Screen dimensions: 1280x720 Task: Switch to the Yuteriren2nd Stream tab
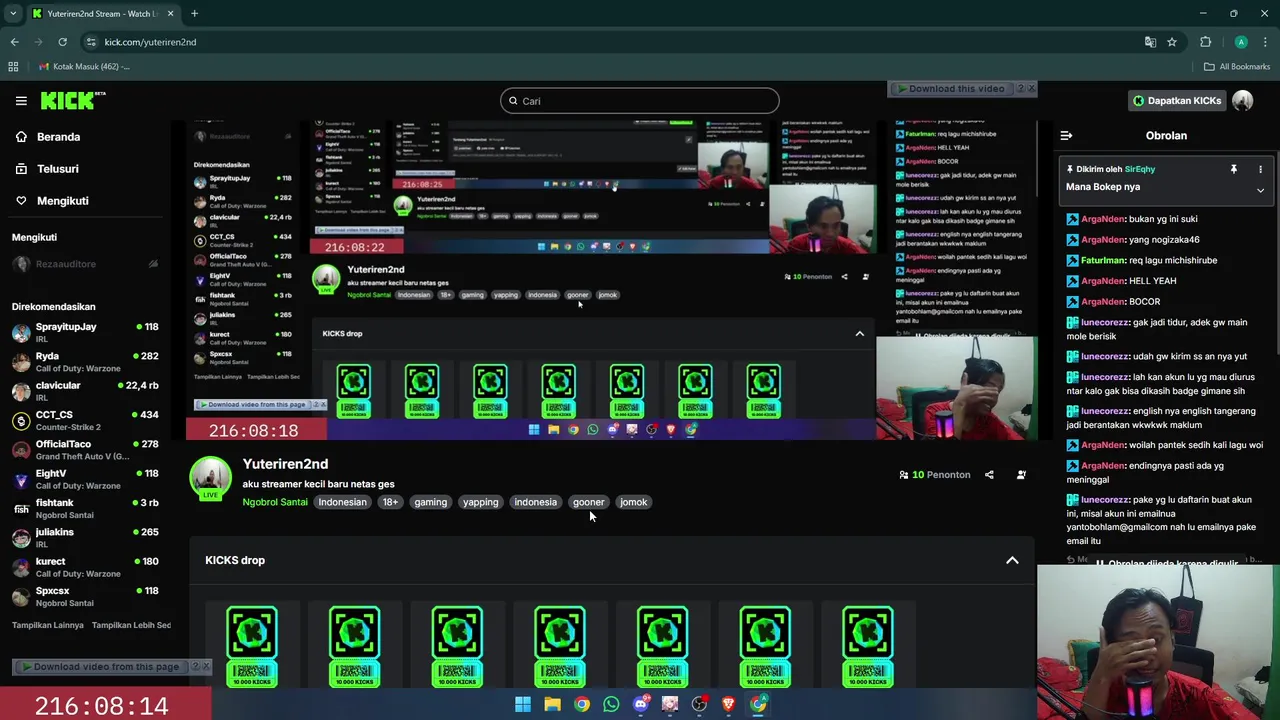[x=101, y=14]
